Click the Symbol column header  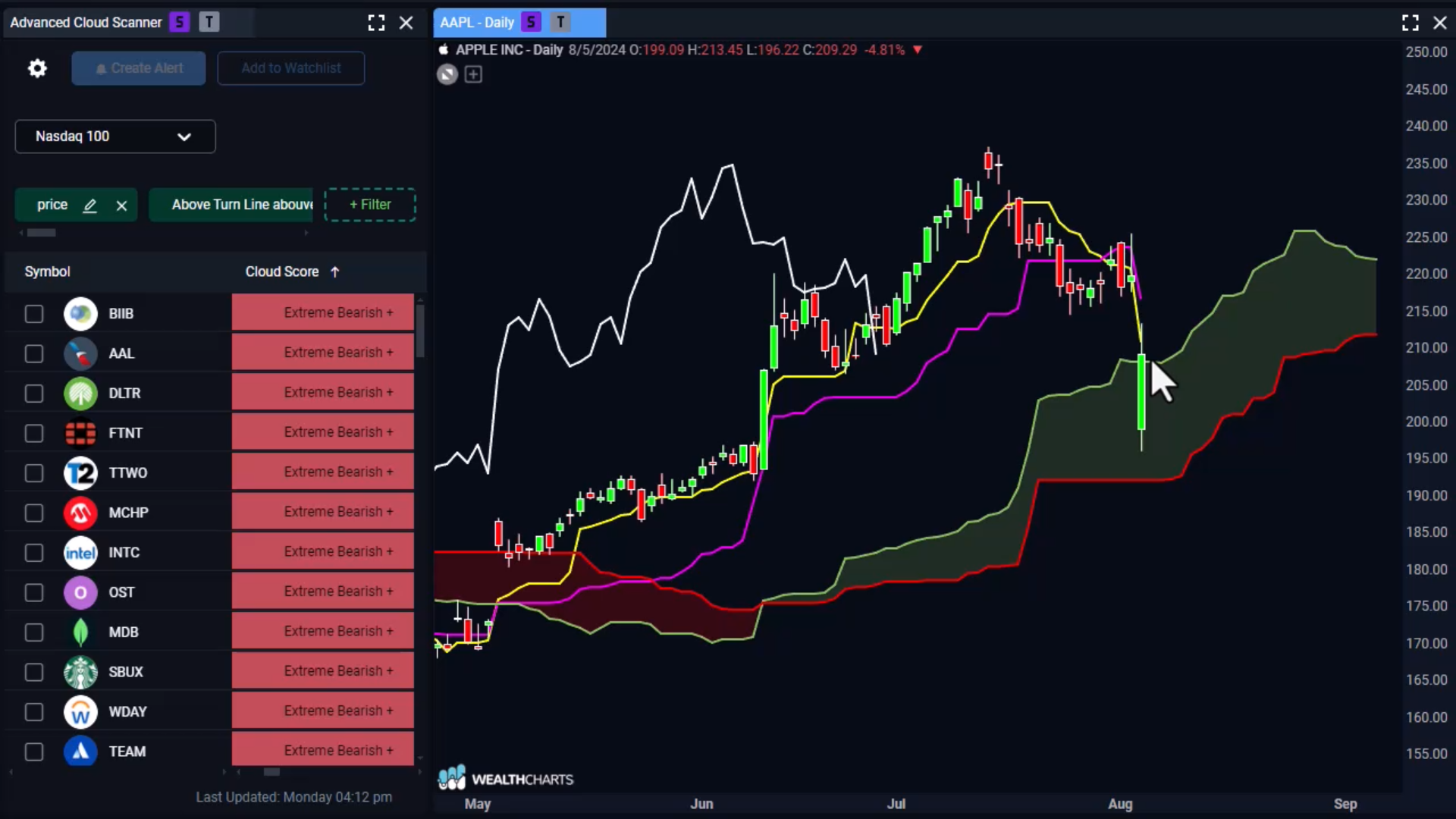coord(47,271)
